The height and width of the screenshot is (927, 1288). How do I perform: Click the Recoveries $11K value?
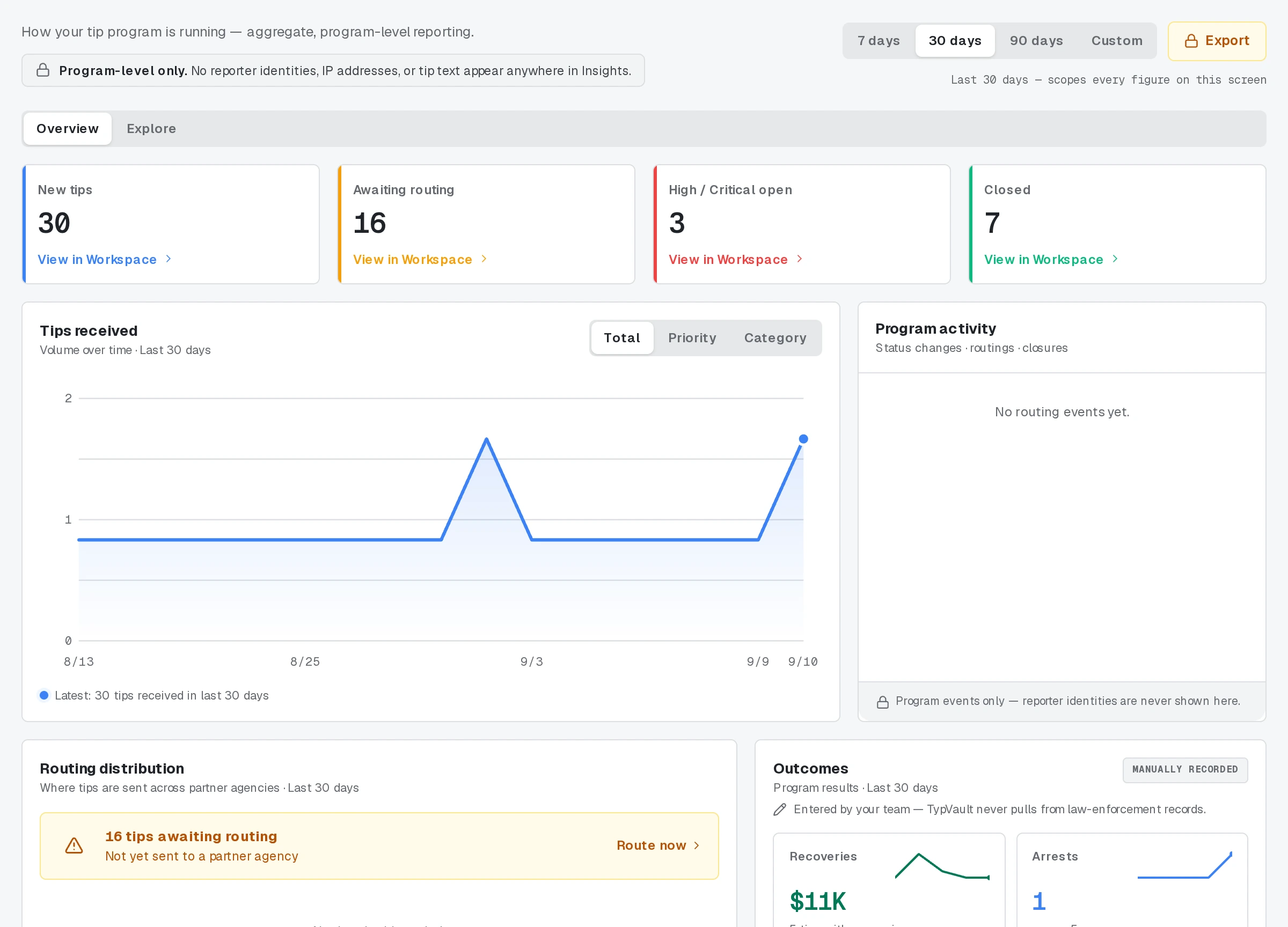tap(818, 901)
